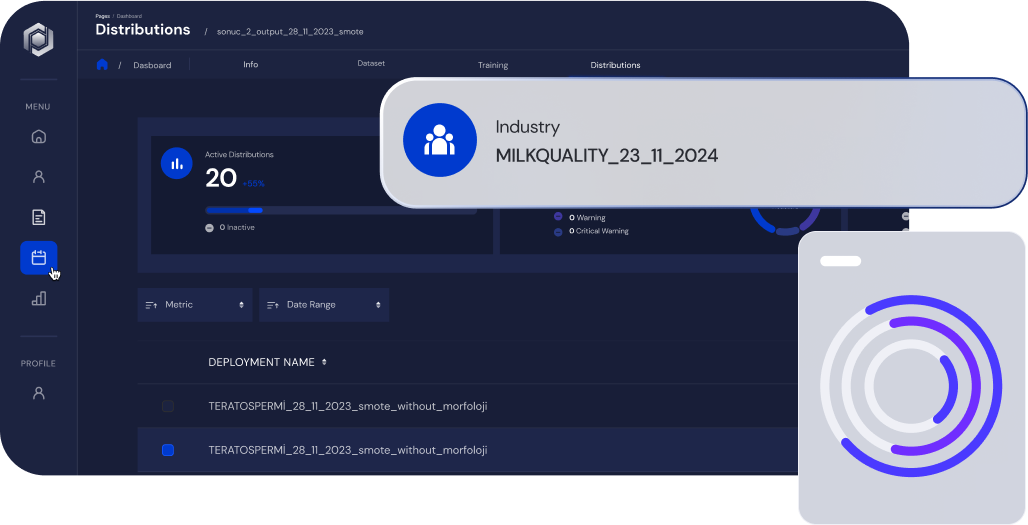The width and height of the screenshot is (1028, 525).
Task: Open the user icon under MENU
Action: tap(39, 177)
